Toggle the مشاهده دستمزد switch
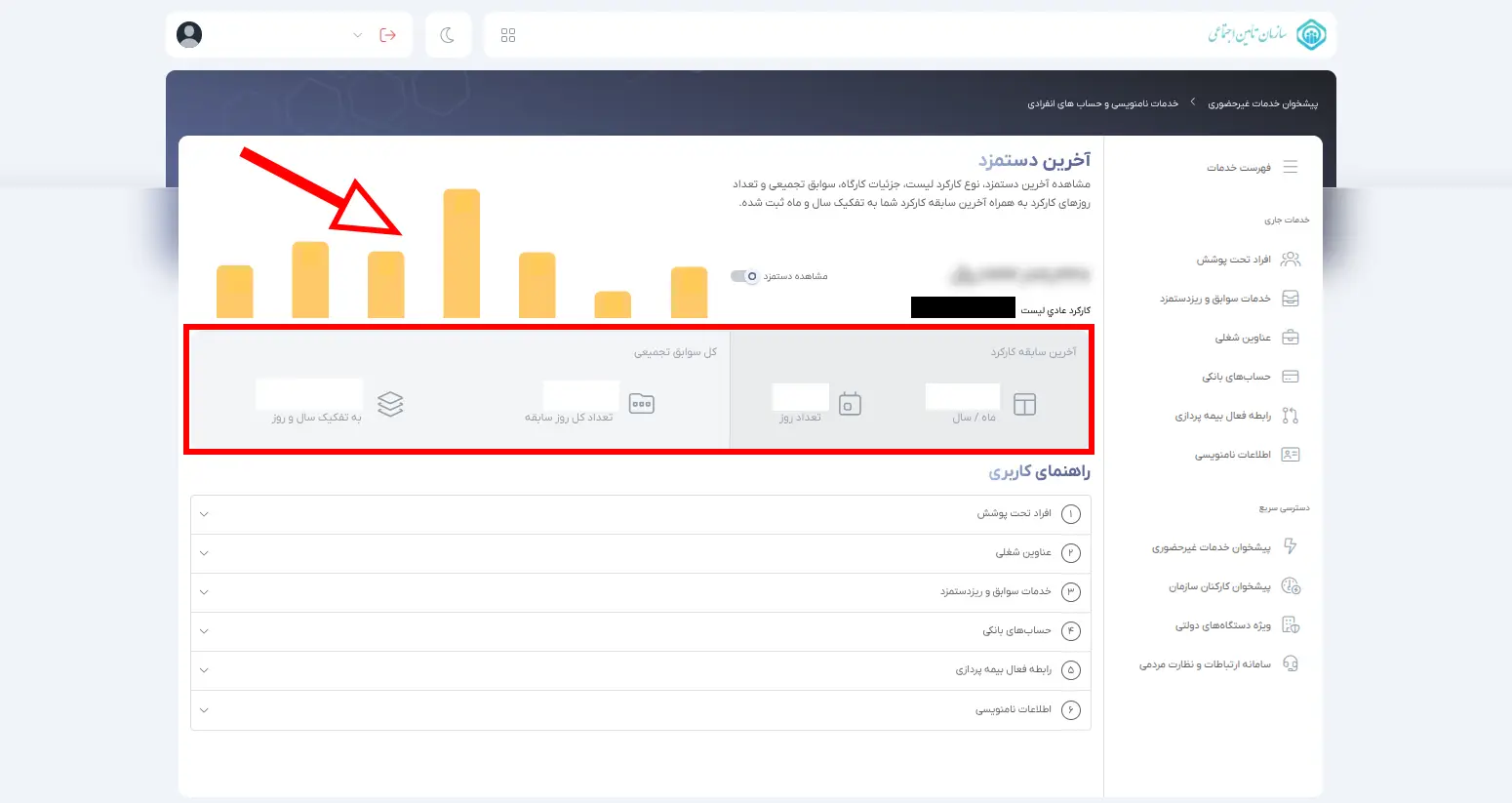The width and height of the screenshot is (1512, 803). (744, 276)
